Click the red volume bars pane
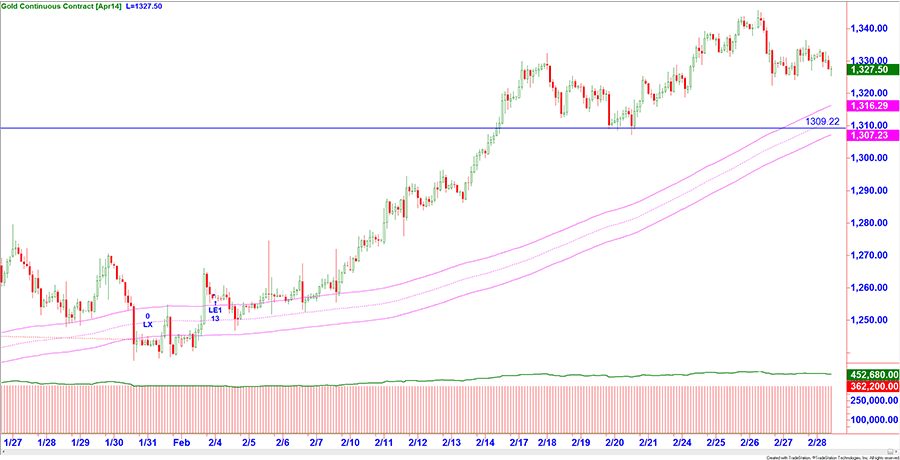This screenshot has width=900, height=460. pos(400,408)
